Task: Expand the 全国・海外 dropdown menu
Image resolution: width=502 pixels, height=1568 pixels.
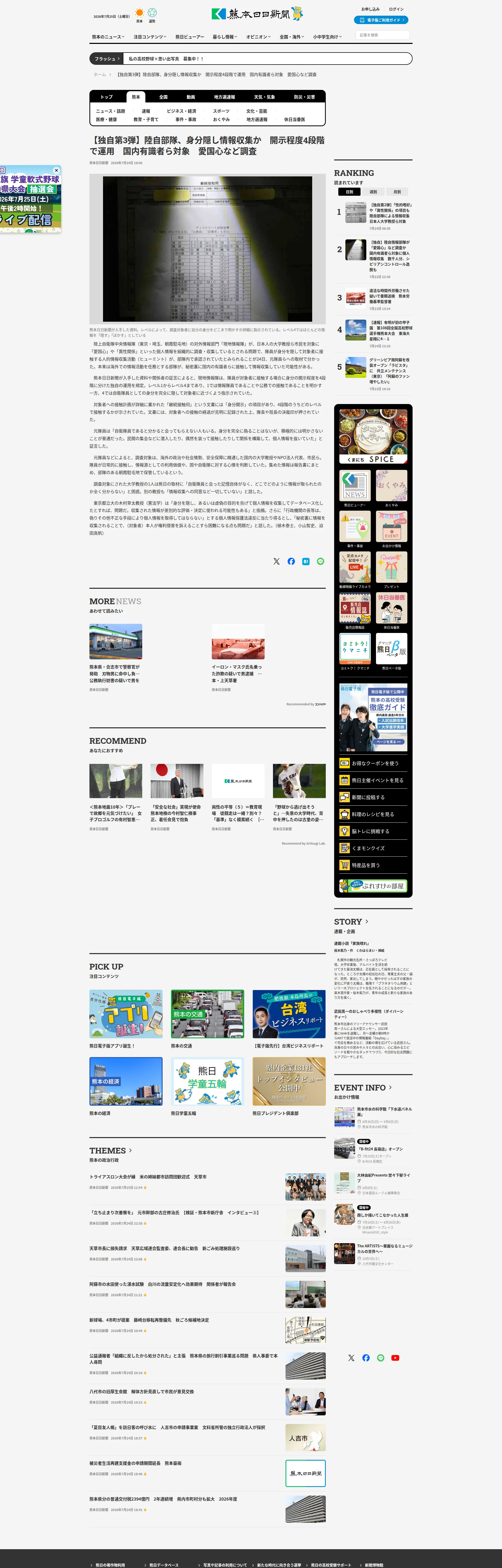Action: click(x=292, y=37)
